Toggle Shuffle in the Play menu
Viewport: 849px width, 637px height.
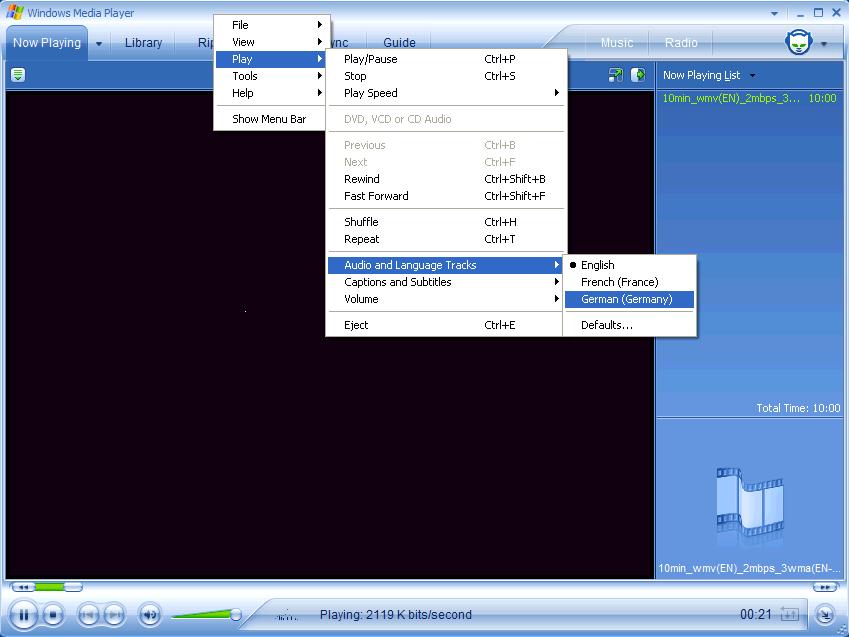pos(446,222)
